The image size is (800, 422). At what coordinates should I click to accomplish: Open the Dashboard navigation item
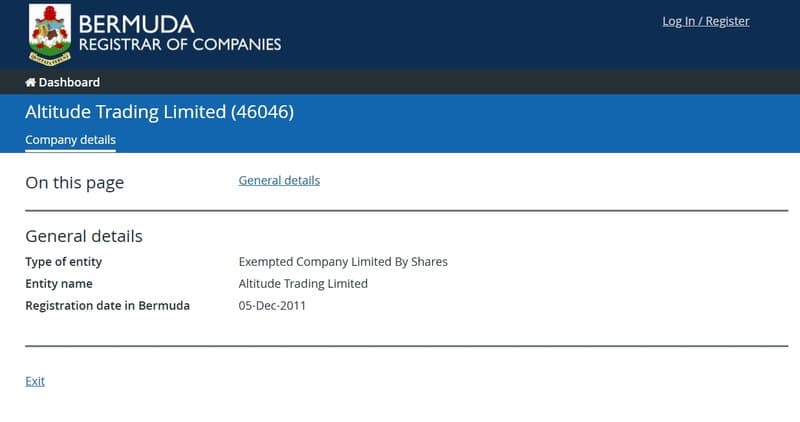63,82
